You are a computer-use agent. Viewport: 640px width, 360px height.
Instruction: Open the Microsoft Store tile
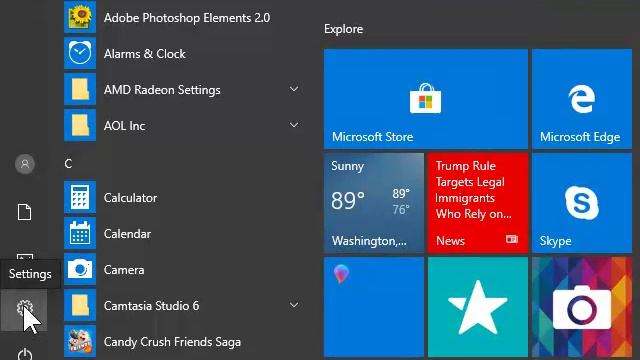tap(426, 99)
